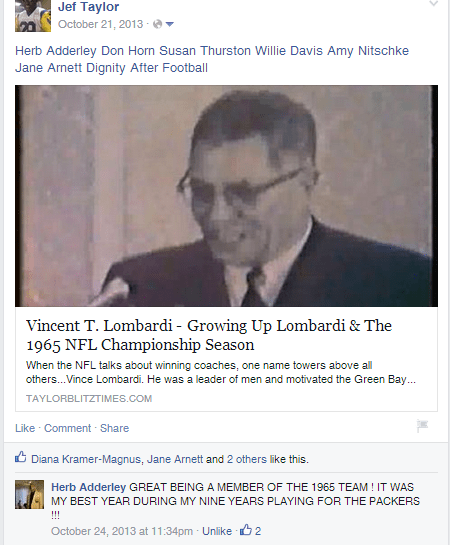Like the post
The width and height of the screenshot is (450, 545).
25,428
